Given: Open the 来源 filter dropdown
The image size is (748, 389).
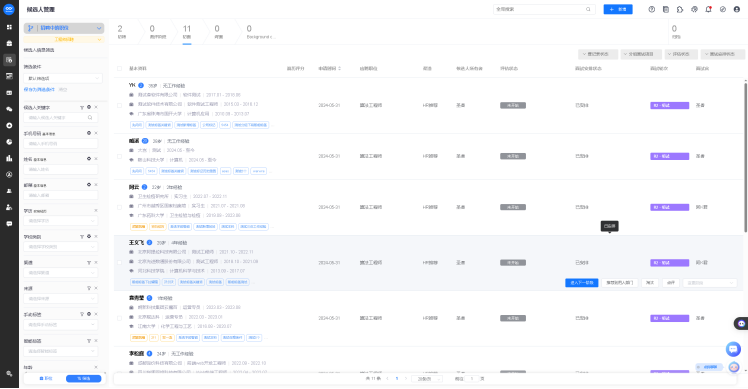Looking at the screenshot, I should [x=61, y=299].
